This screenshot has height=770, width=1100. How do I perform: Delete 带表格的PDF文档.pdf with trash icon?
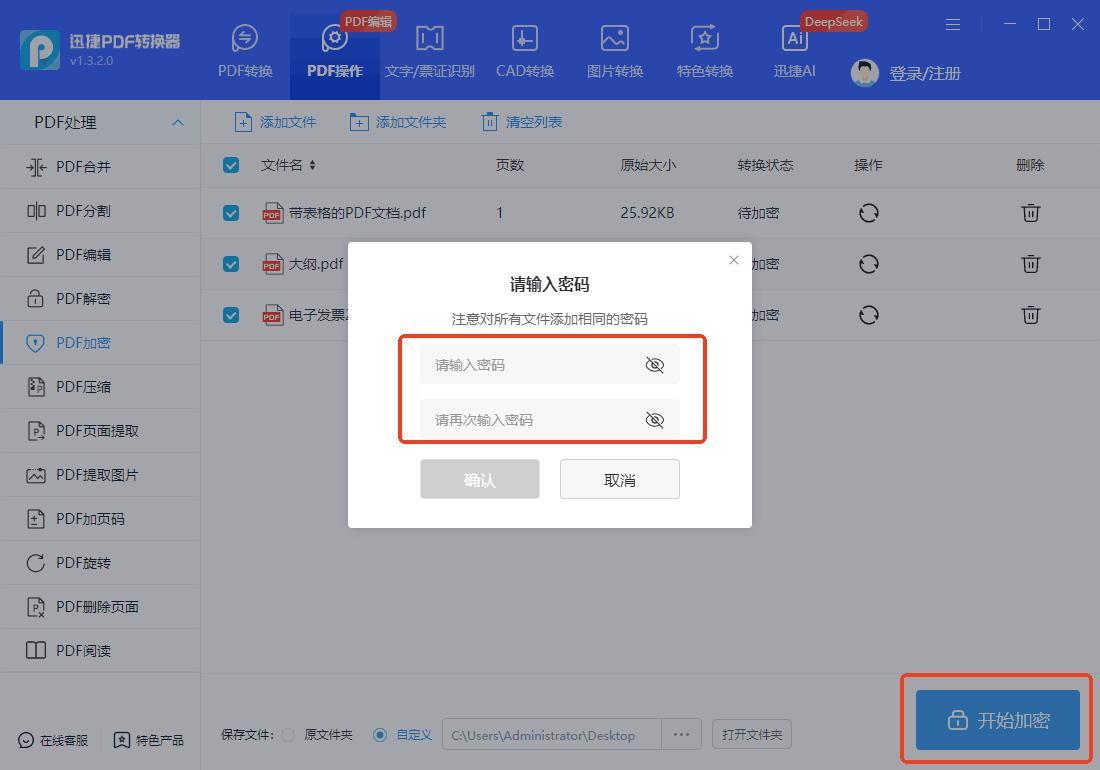pyautogui.click(x=1030, y=212)
